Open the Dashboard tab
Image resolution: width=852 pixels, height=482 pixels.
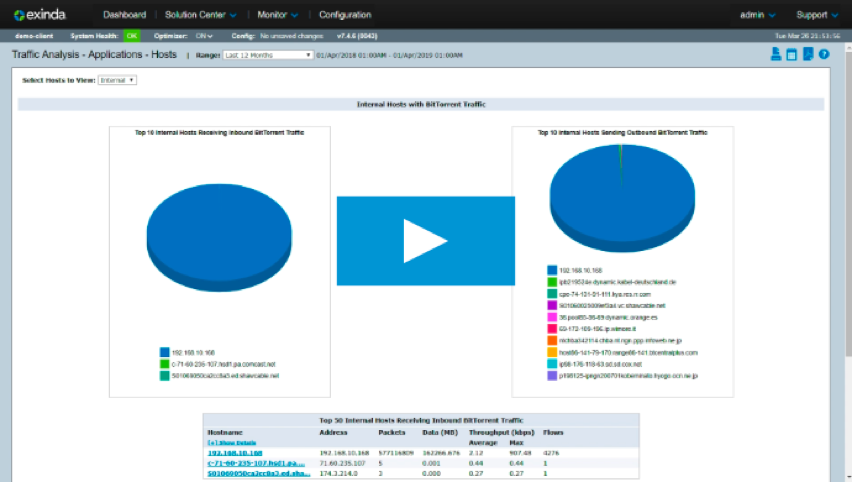[124, 15]
